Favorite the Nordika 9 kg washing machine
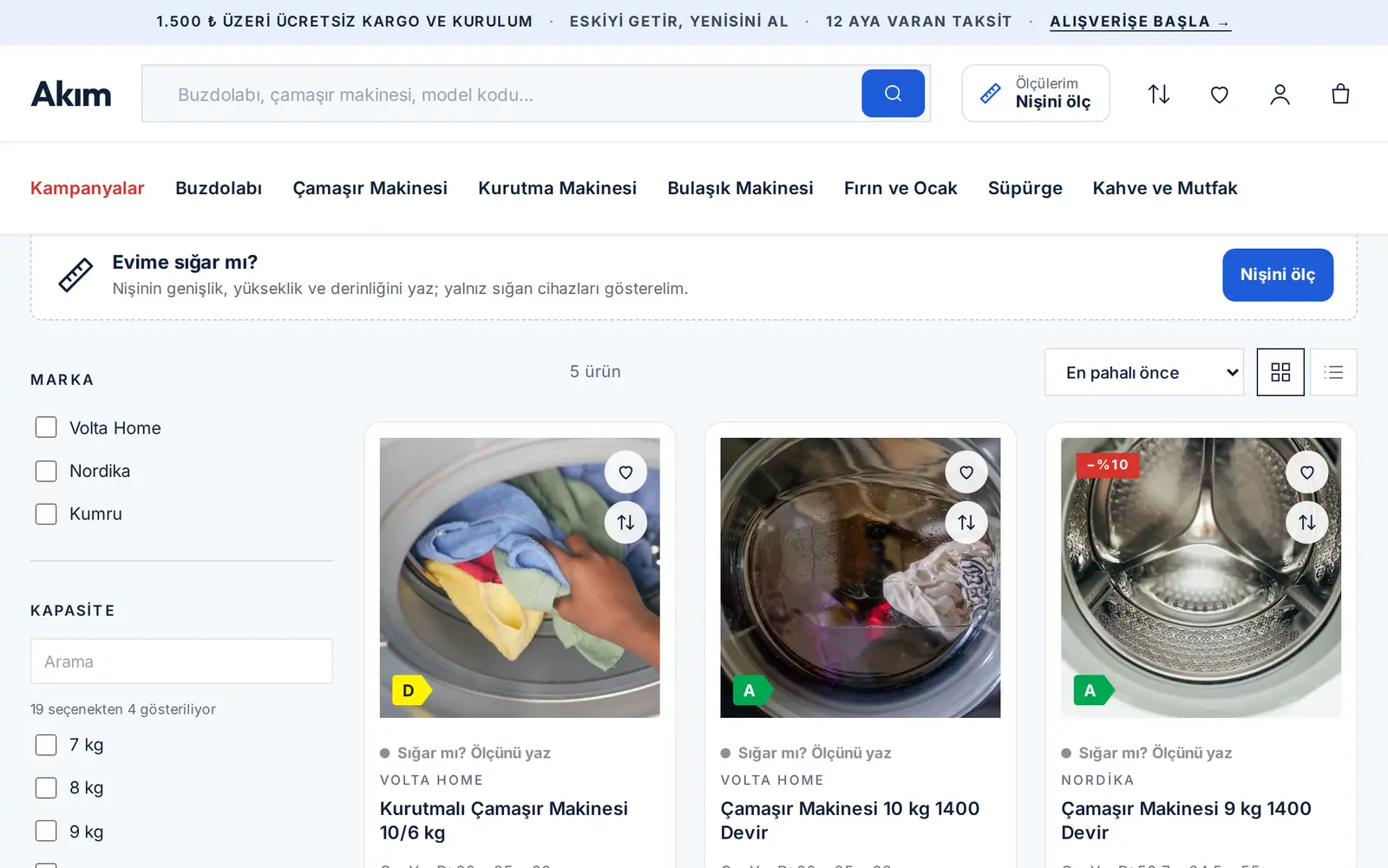1388x868 pixels. coord(1307,473)
